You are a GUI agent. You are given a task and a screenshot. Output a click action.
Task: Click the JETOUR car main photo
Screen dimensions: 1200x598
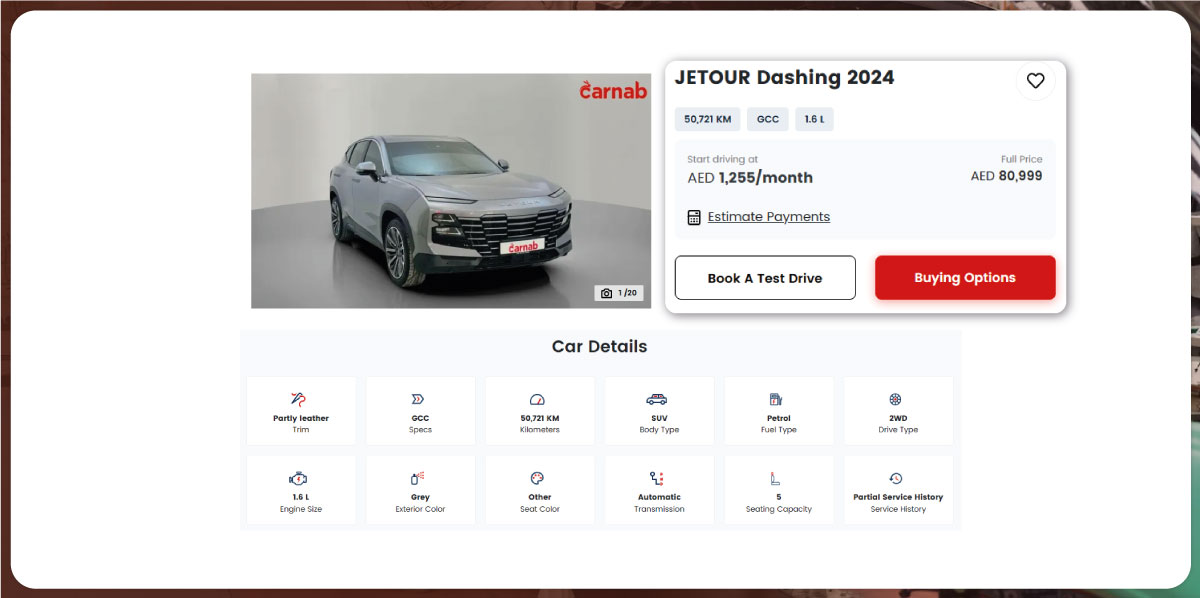pos(450,190)
